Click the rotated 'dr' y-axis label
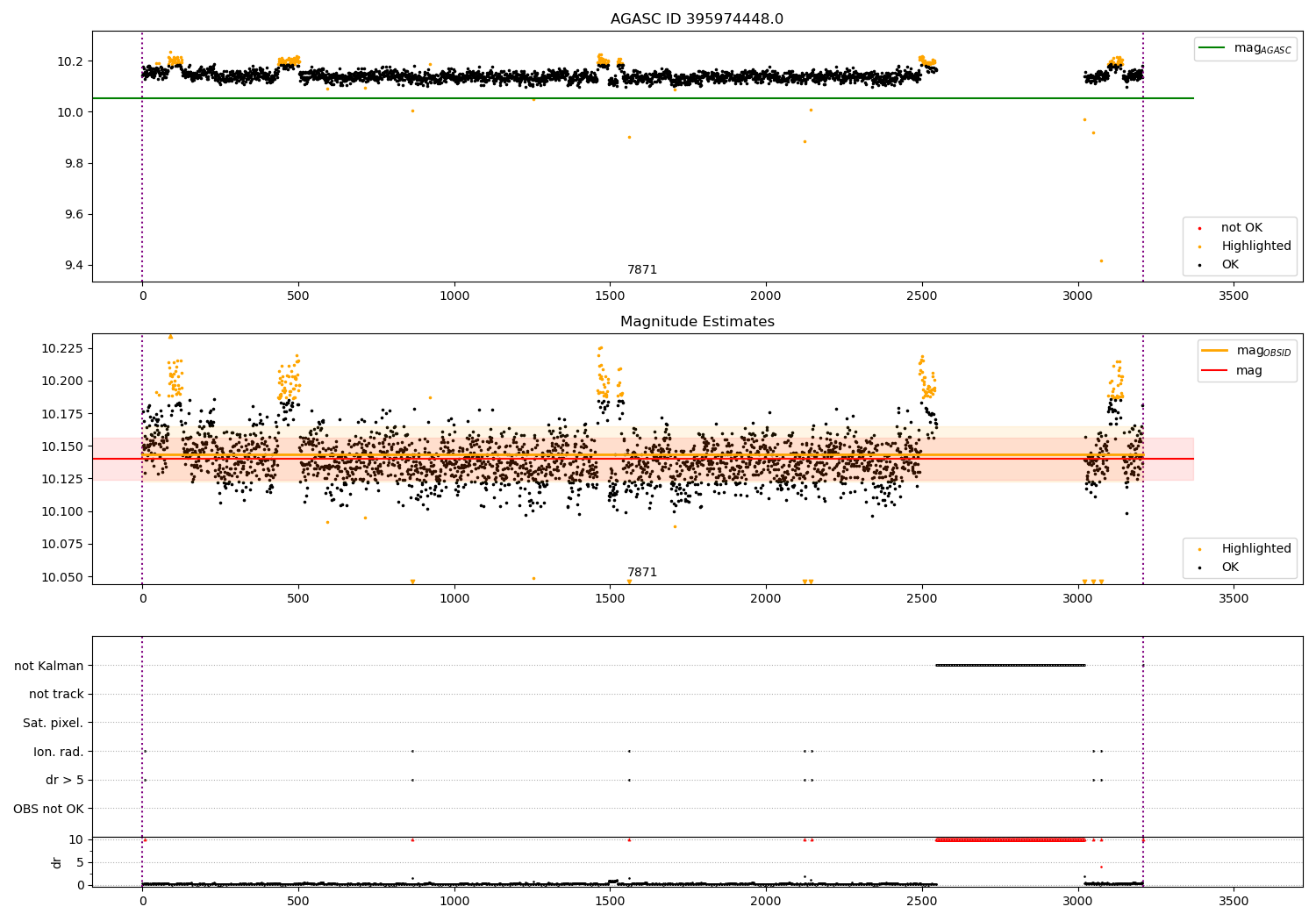The width and height of the screenshot is (1316, 921). click(57, 862)
